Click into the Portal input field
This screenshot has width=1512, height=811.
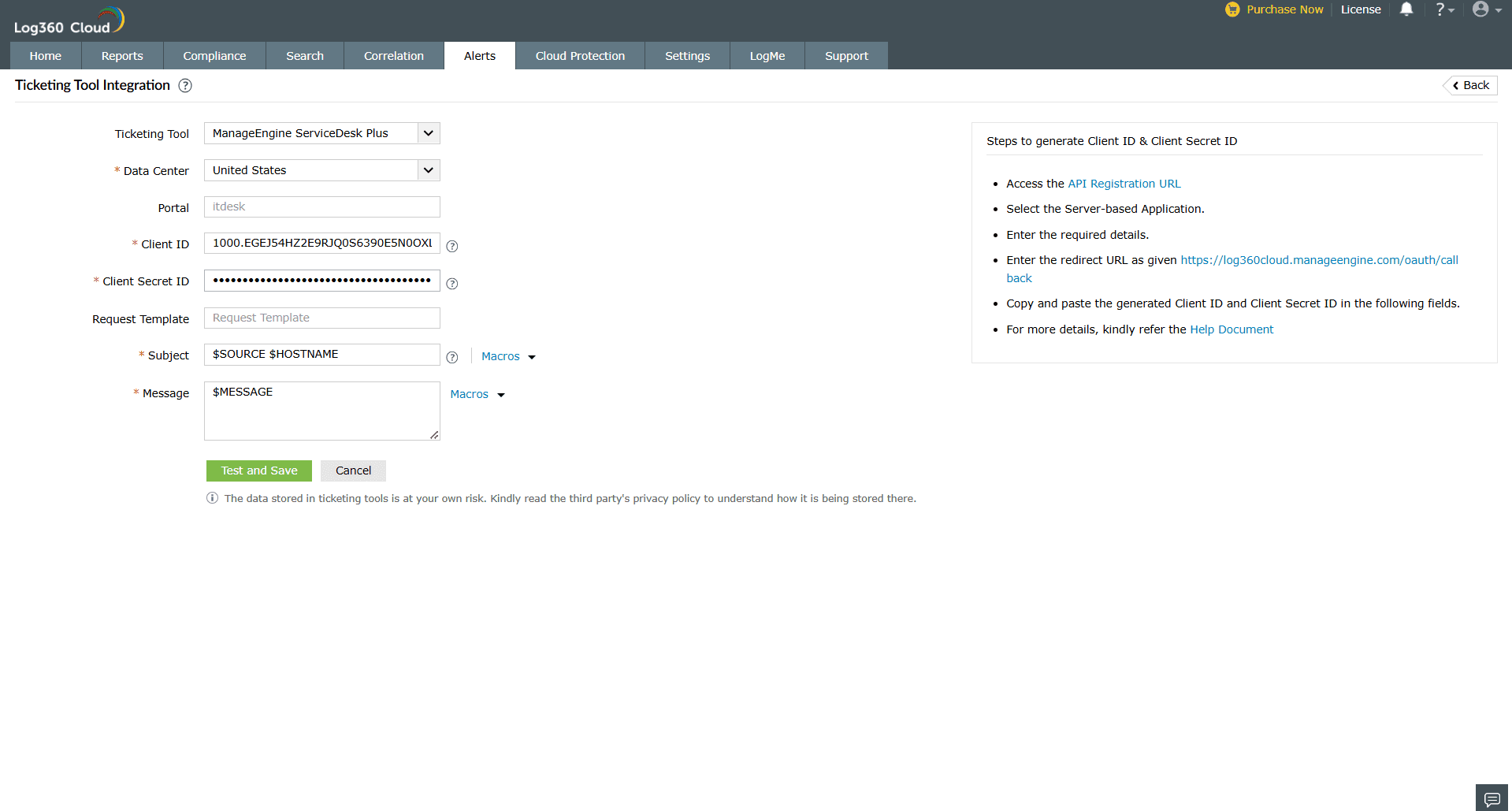pyautogui.click(x=321, y=206)
